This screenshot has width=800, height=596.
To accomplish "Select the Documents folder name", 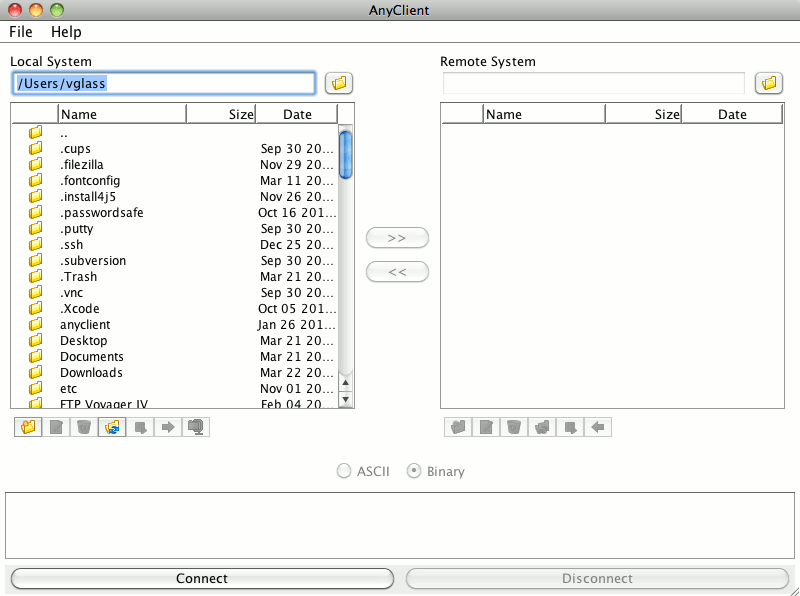I will tap(92, 356).
